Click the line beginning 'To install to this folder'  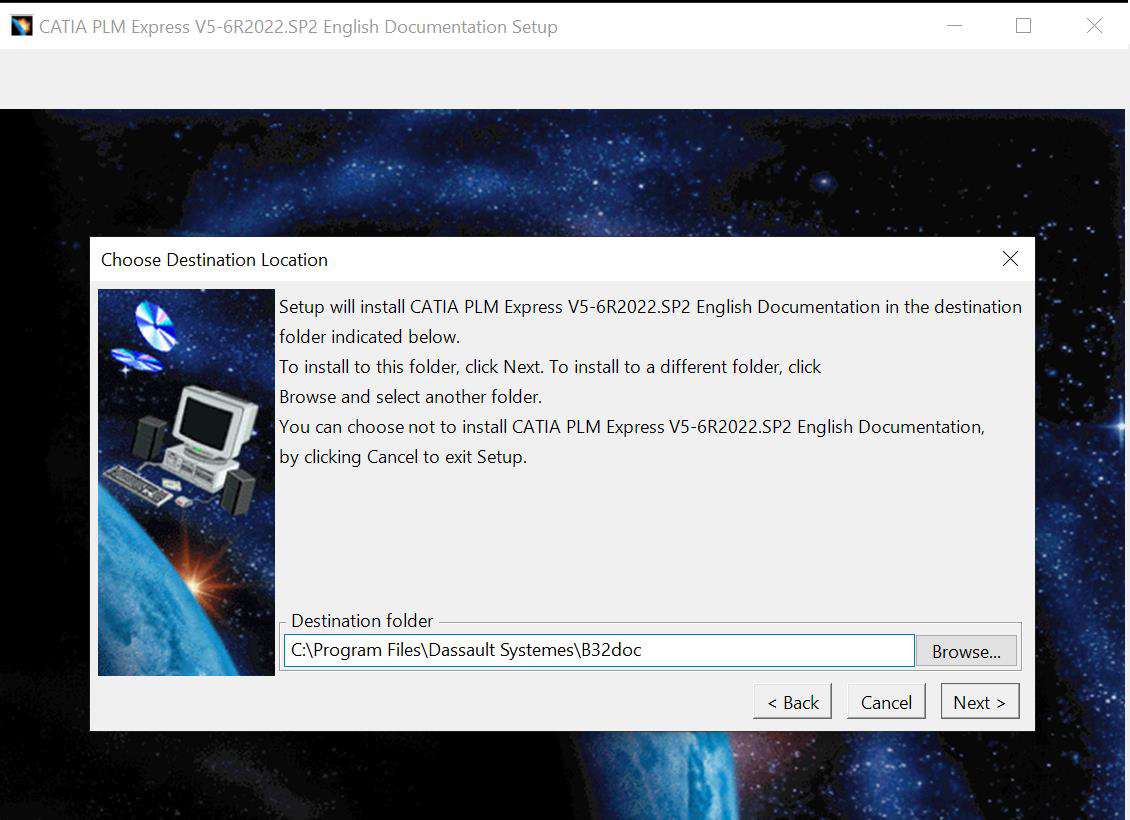point(550,367)
